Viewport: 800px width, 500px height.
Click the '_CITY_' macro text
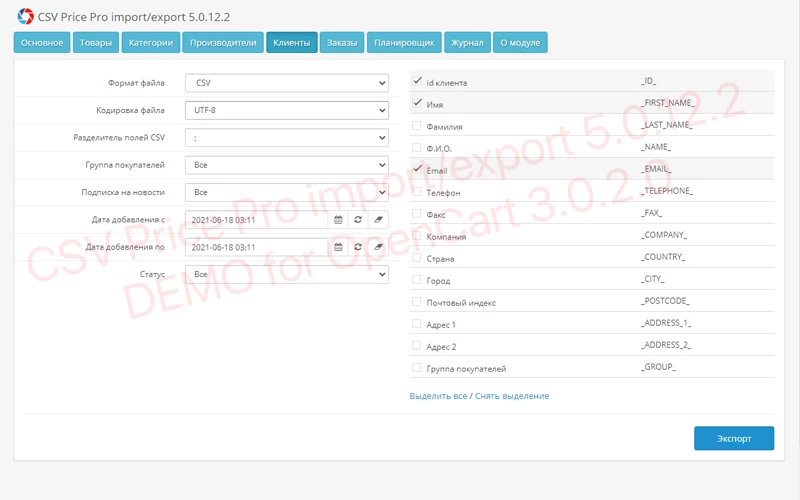[x=653, y=279]
